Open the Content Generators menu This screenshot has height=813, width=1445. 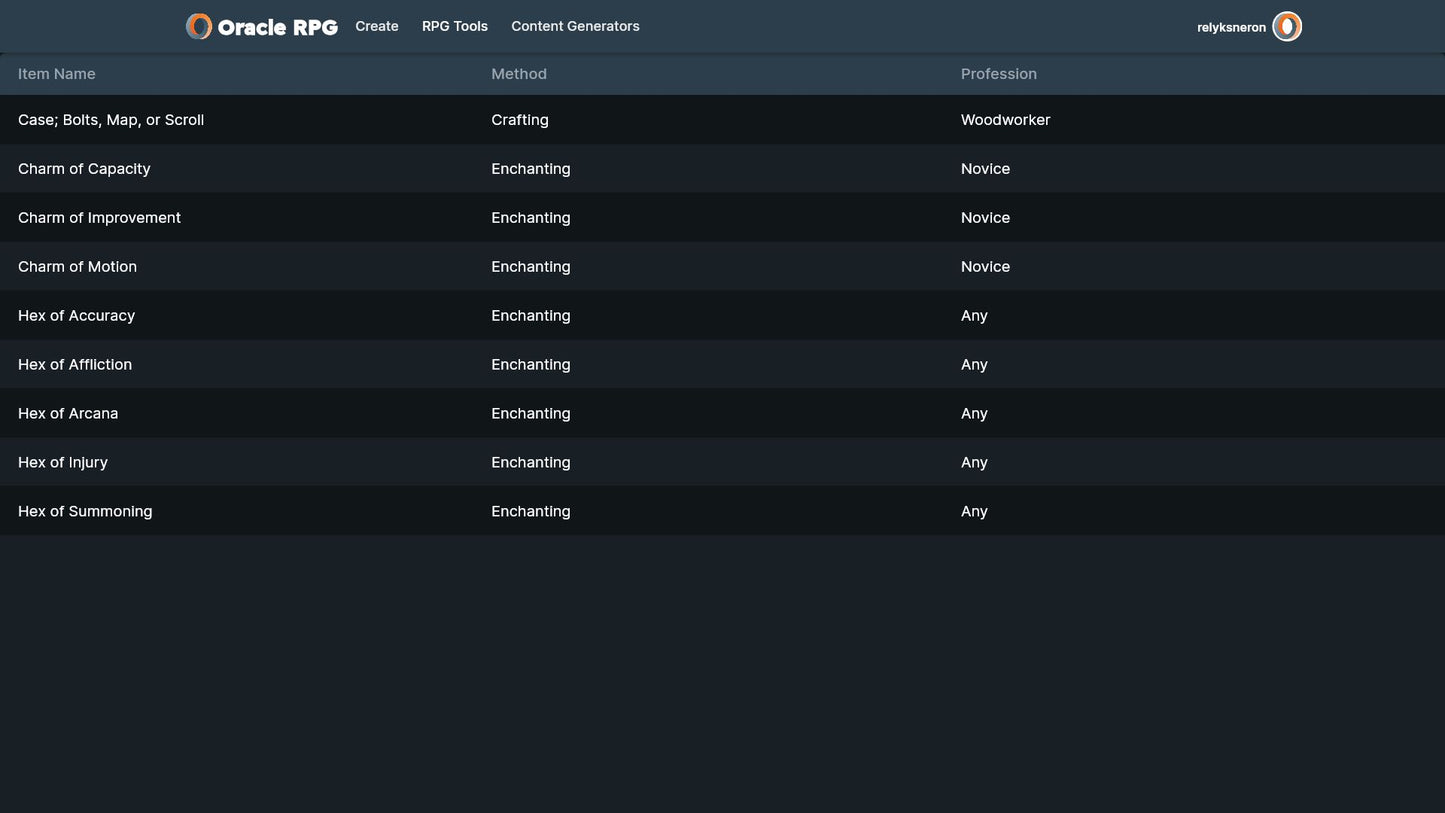[x=575, y=27]
